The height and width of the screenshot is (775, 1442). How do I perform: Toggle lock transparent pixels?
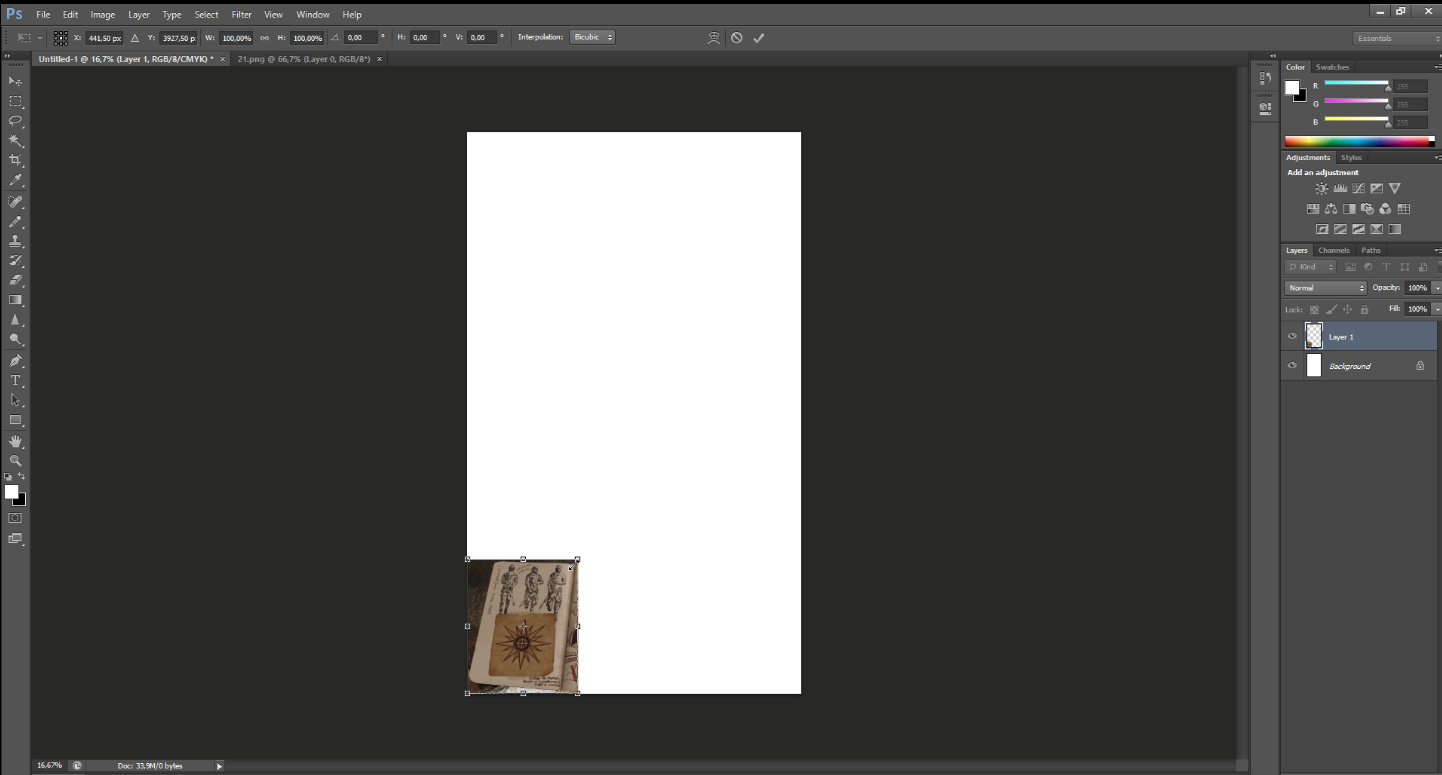click(1314, 310)
